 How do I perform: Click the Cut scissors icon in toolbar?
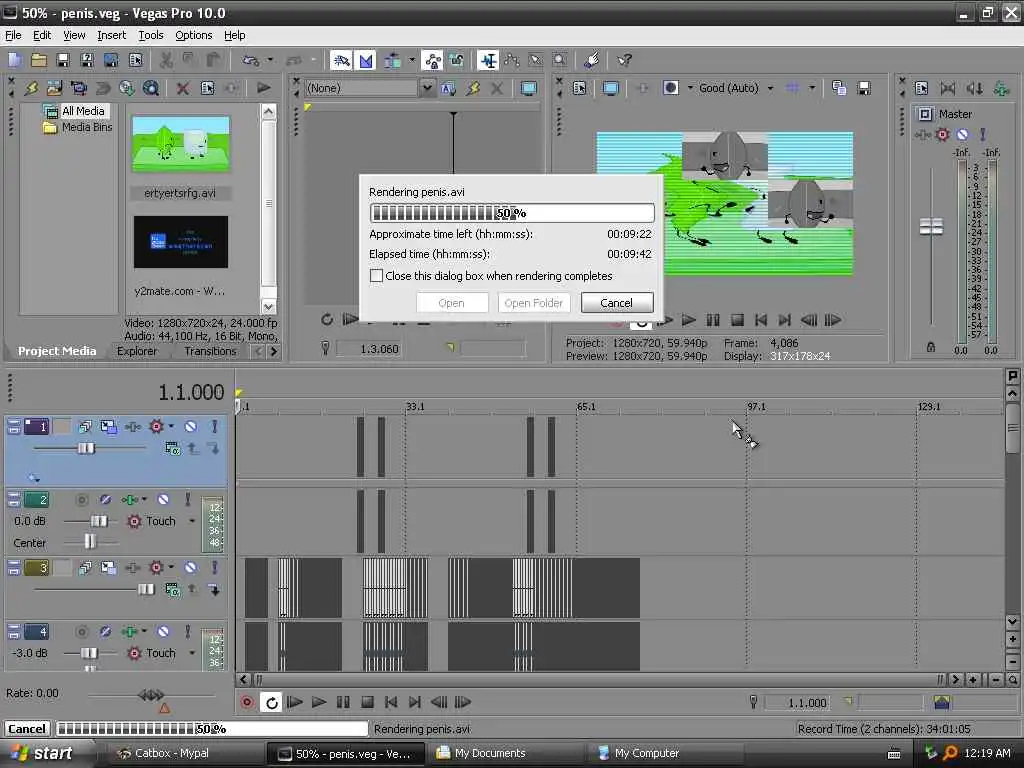pos(166,61)
